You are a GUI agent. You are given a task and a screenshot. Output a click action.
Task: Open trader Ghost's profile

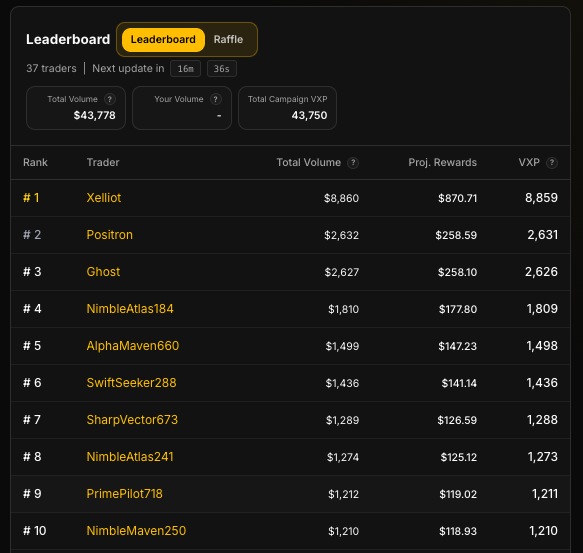pos(103,272)
